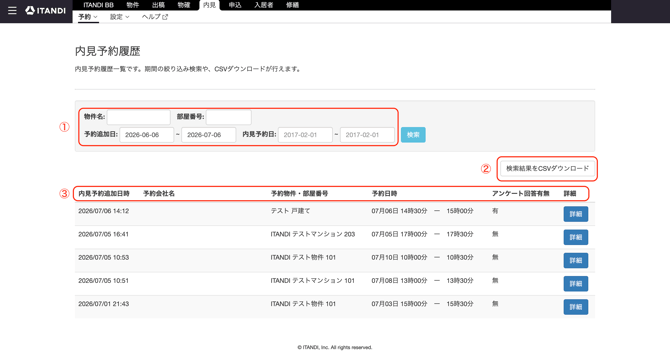This screenshot has width=670, height=363.
Task: Open 詳細 for テスト 戸建て row
Action: (x=576, y=214)
